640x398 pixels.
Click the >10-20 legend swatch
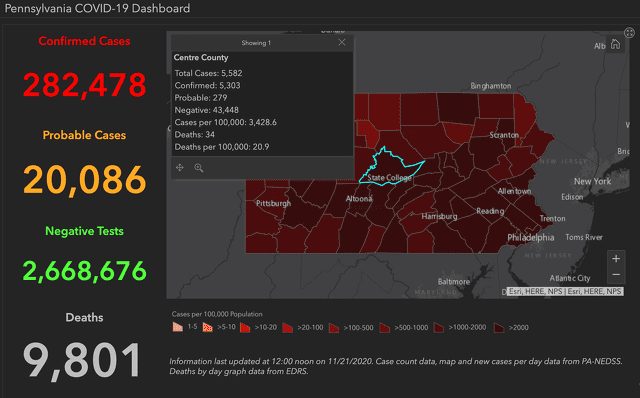click(245, 327)
